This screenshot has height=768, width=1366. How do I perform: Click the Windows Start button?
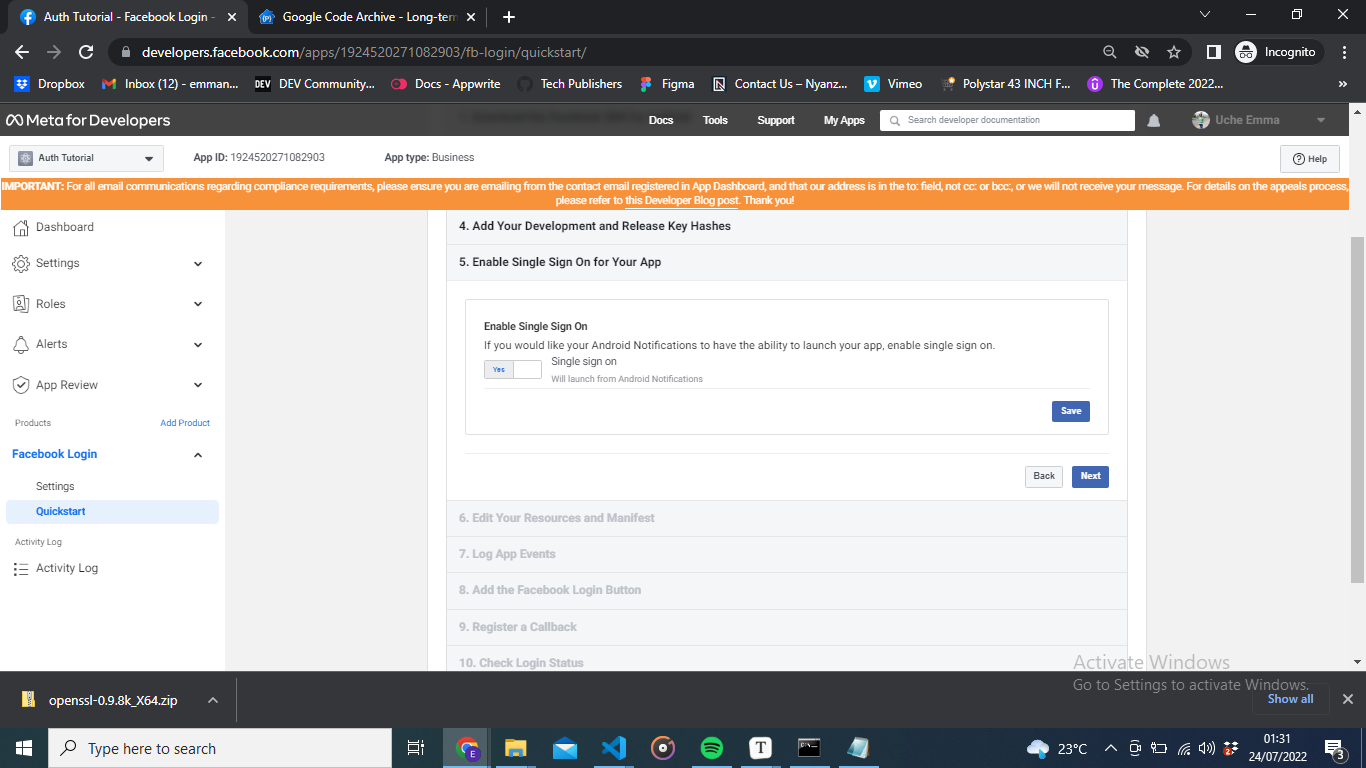tap(24, 748)
